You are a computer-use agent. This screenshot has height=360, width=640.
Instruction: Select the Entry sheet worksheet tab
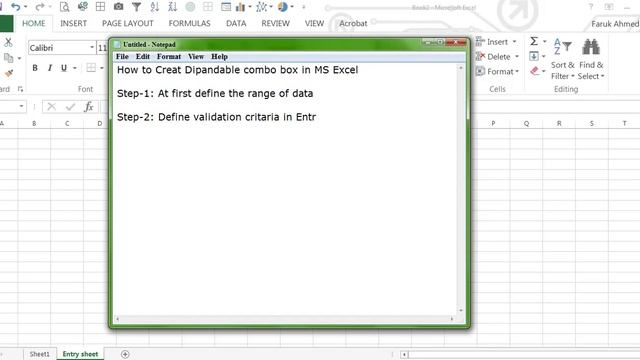pyautogui.click(x=80, y=354)
